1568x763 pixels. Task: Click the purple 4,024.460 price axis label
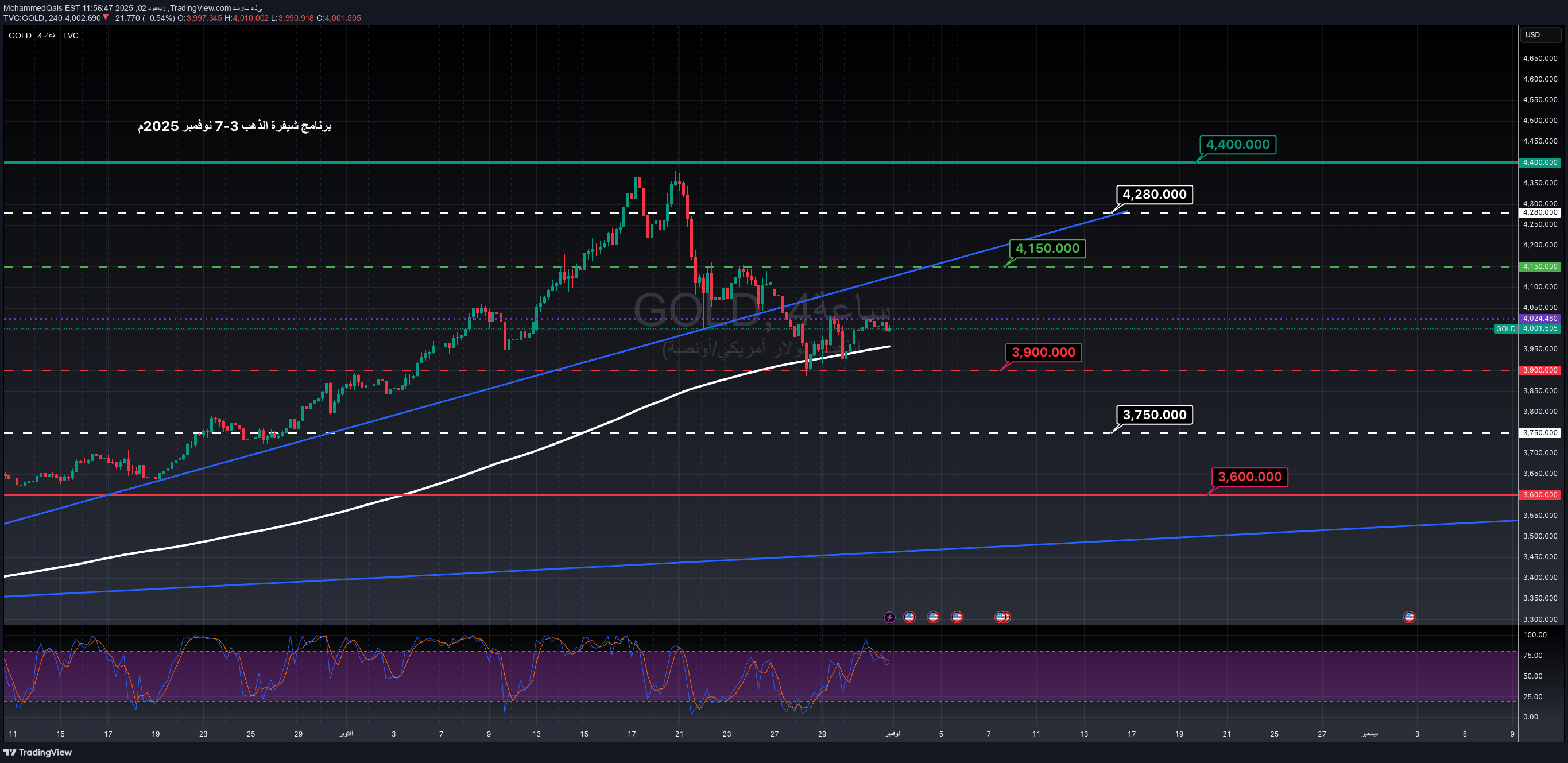click(x=1540, y=318)
